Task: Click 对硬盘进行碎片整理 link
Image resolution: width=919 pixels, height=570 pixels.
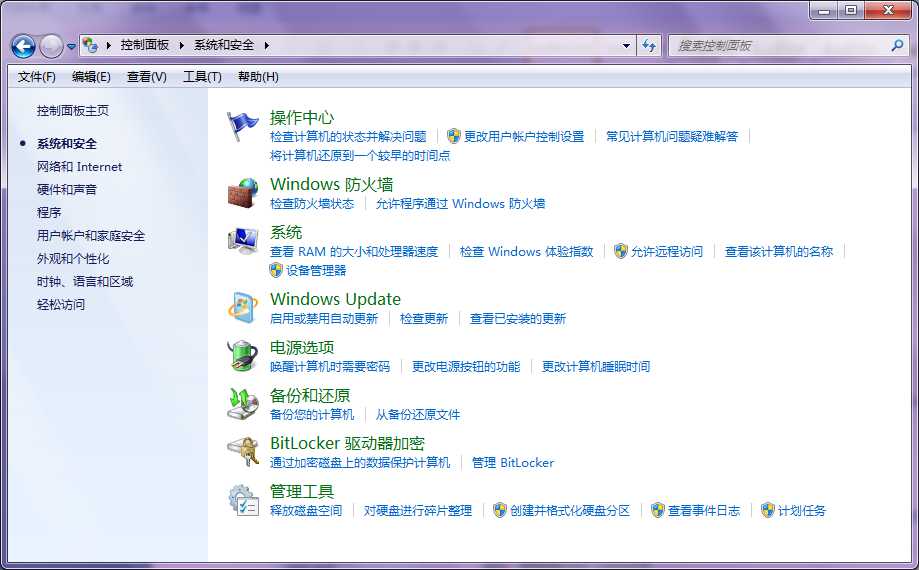Action: point(418,510)
